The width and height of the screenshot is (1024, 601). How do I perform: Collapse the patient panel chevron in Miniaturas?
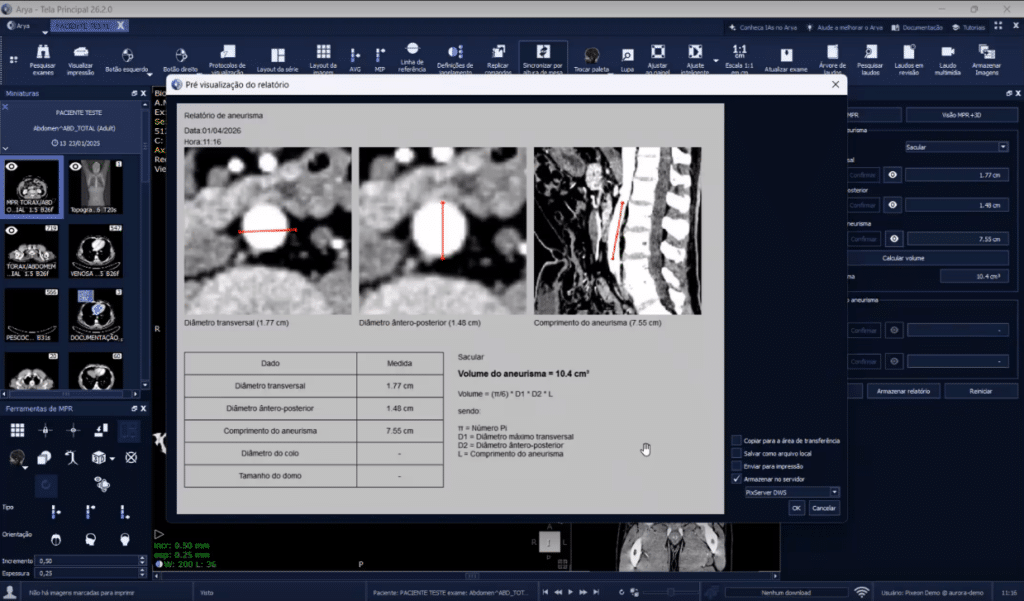[5, 149]
